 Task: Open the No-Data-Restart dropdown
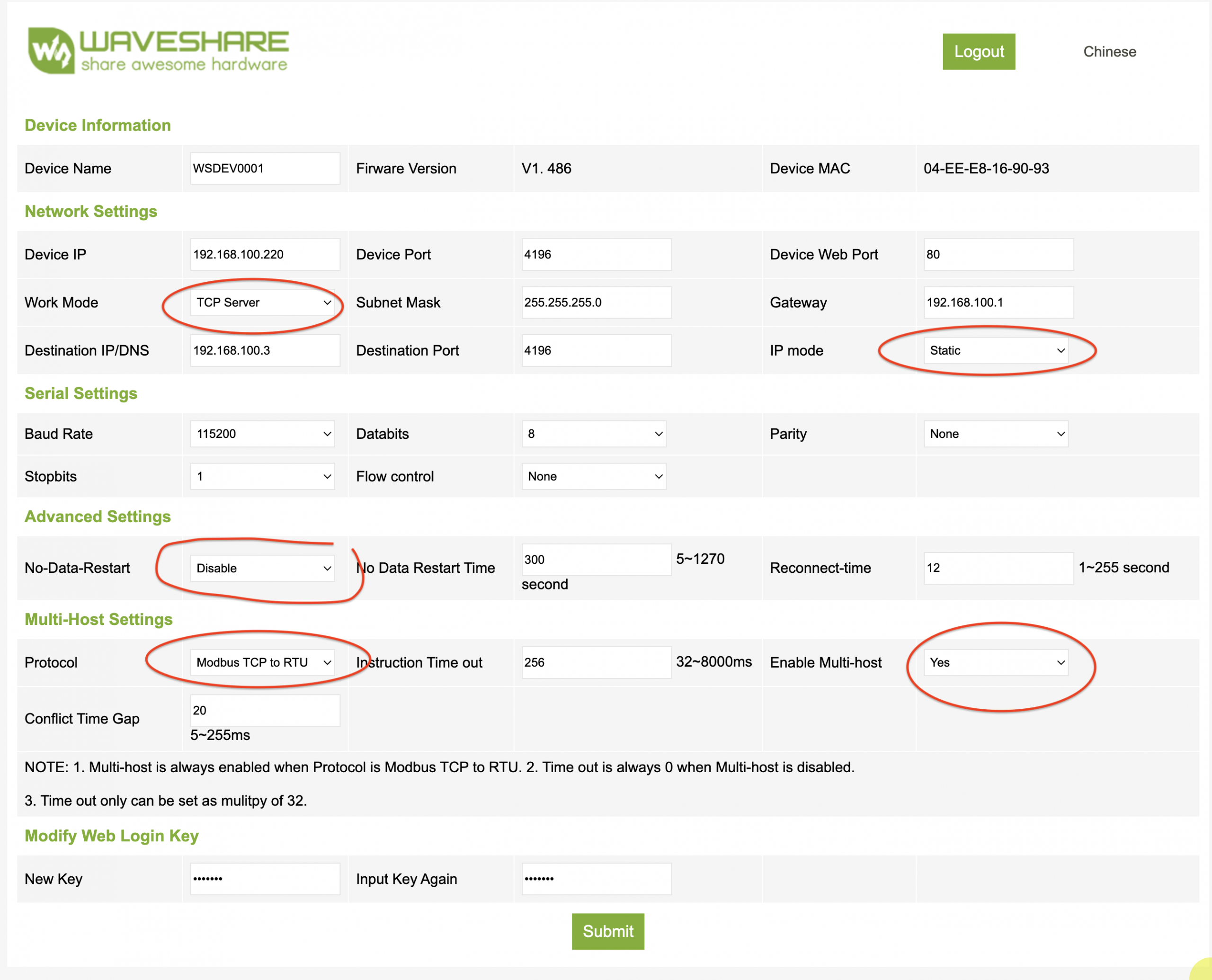click(262, 568)
